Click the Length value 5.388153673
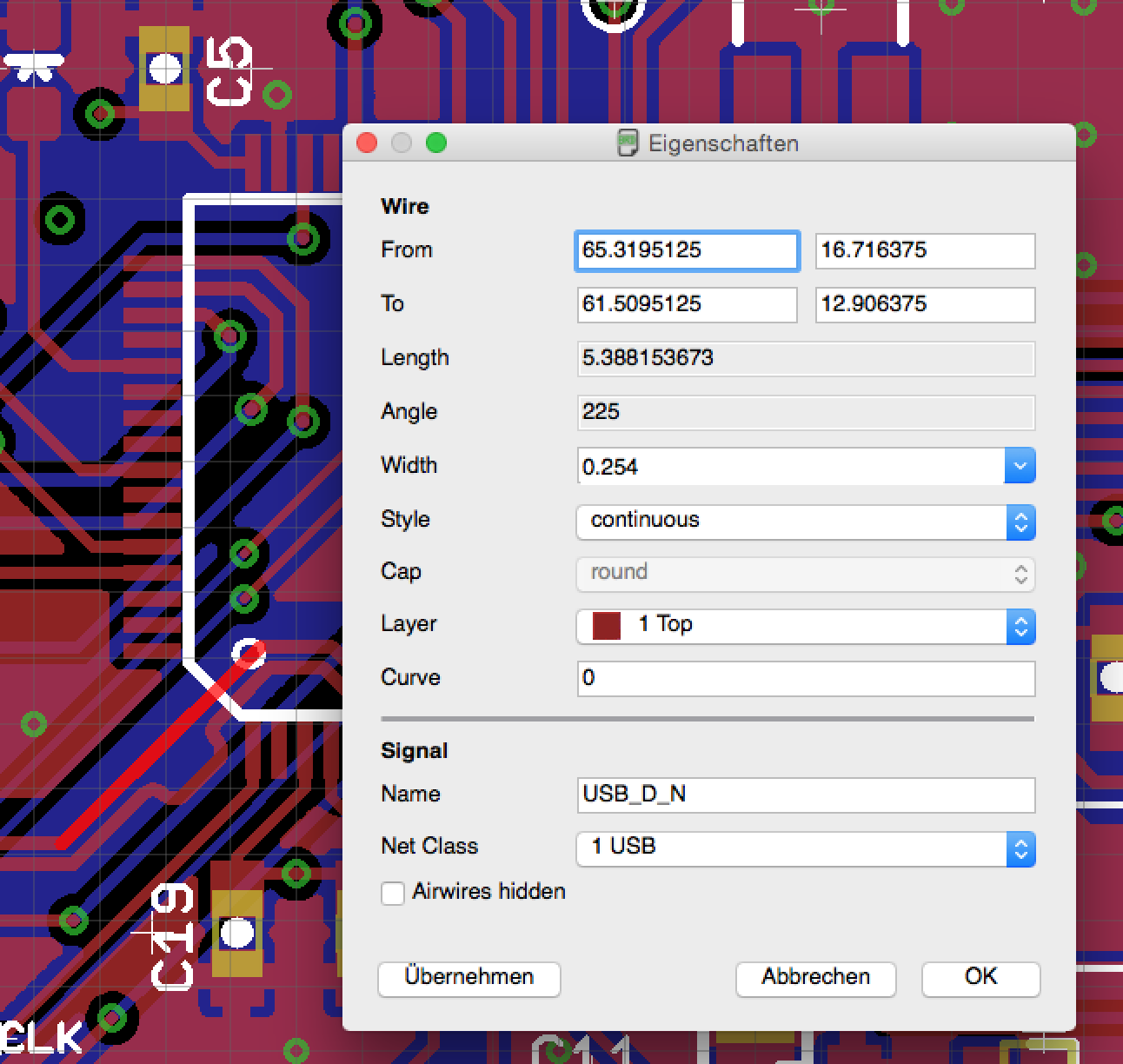This screenshot has width=1123, height=1064. coord(806,359)
